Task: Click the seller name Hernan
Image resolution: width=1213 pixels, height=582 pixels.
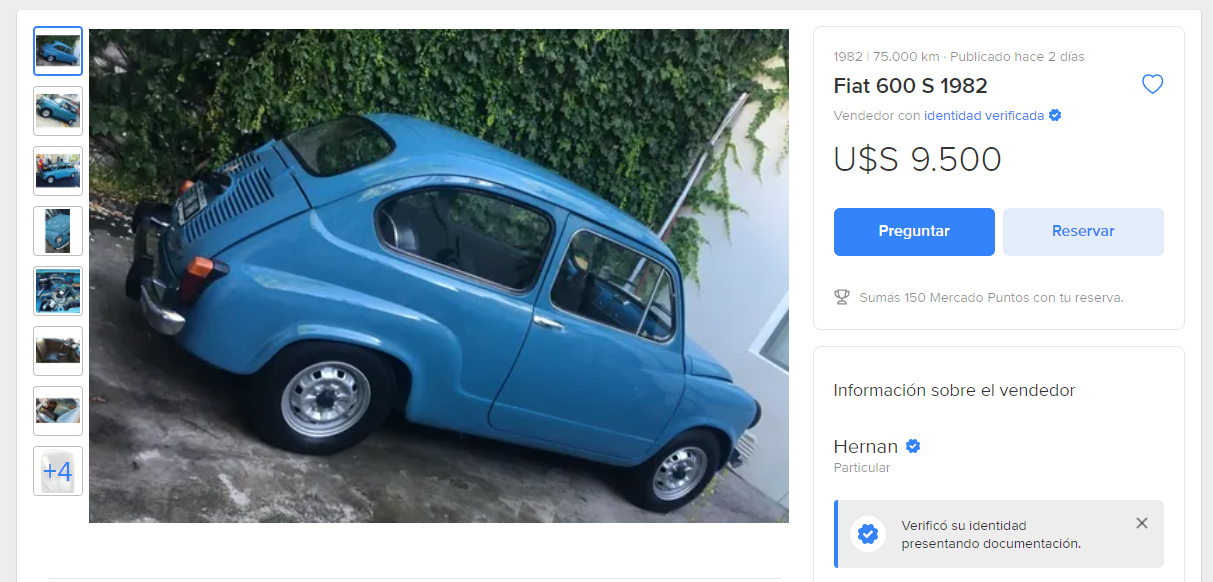Action: click(x=866, y=446)
